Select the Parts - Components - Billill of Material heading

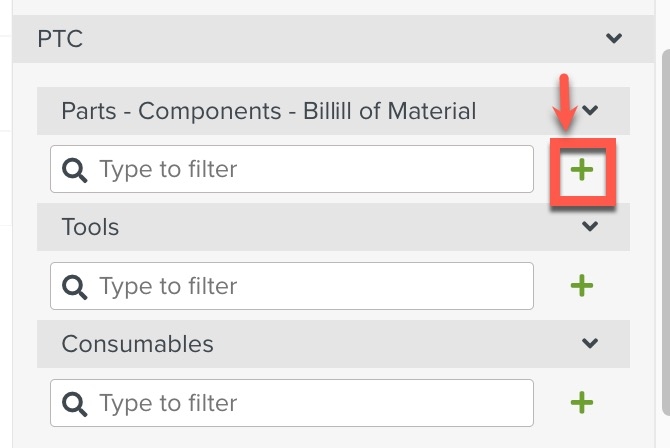coord(269,111)
